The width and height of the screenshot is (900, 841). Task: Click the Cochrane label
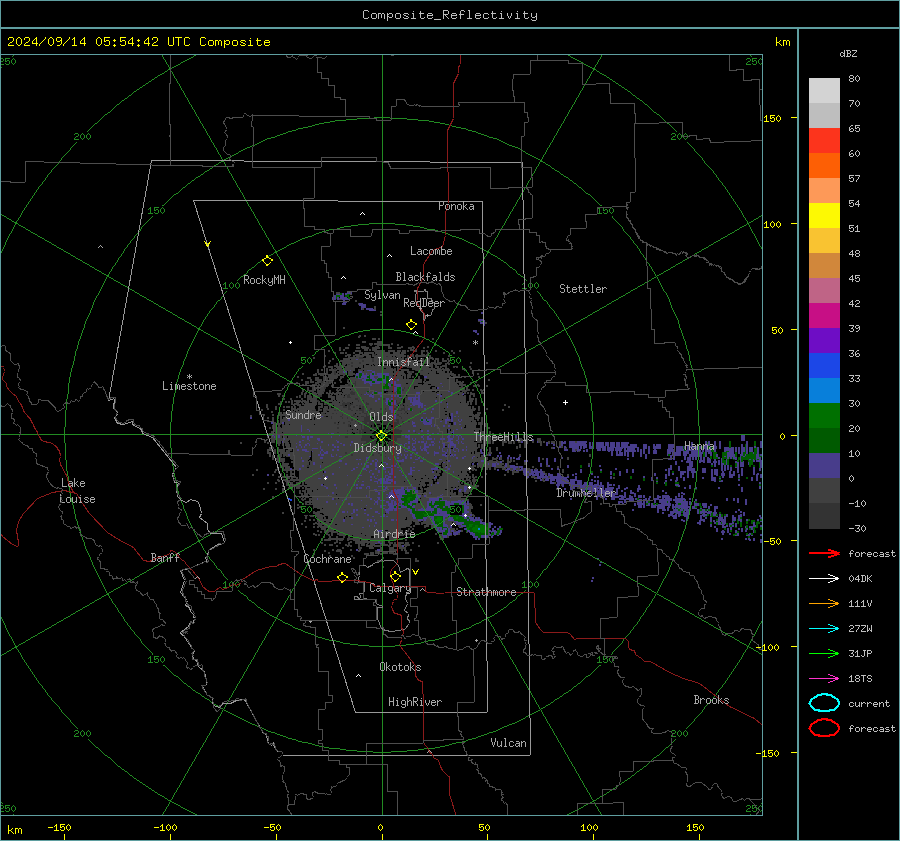[x=327, y=559]
